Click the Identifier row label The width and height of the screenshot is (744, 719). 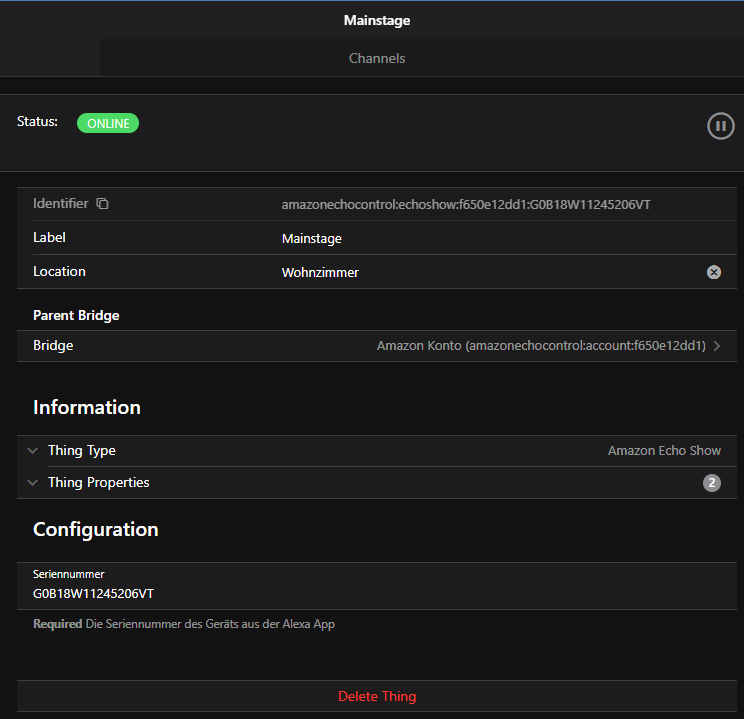[60, 204]
